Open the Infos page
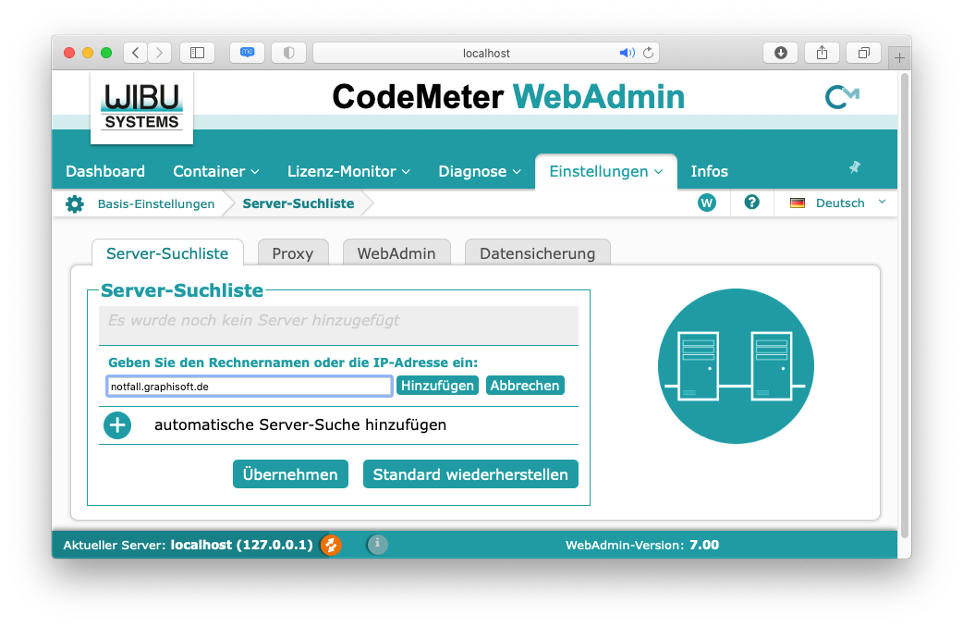This screenshot has width=964, height=628. click(x=709, y=172)
